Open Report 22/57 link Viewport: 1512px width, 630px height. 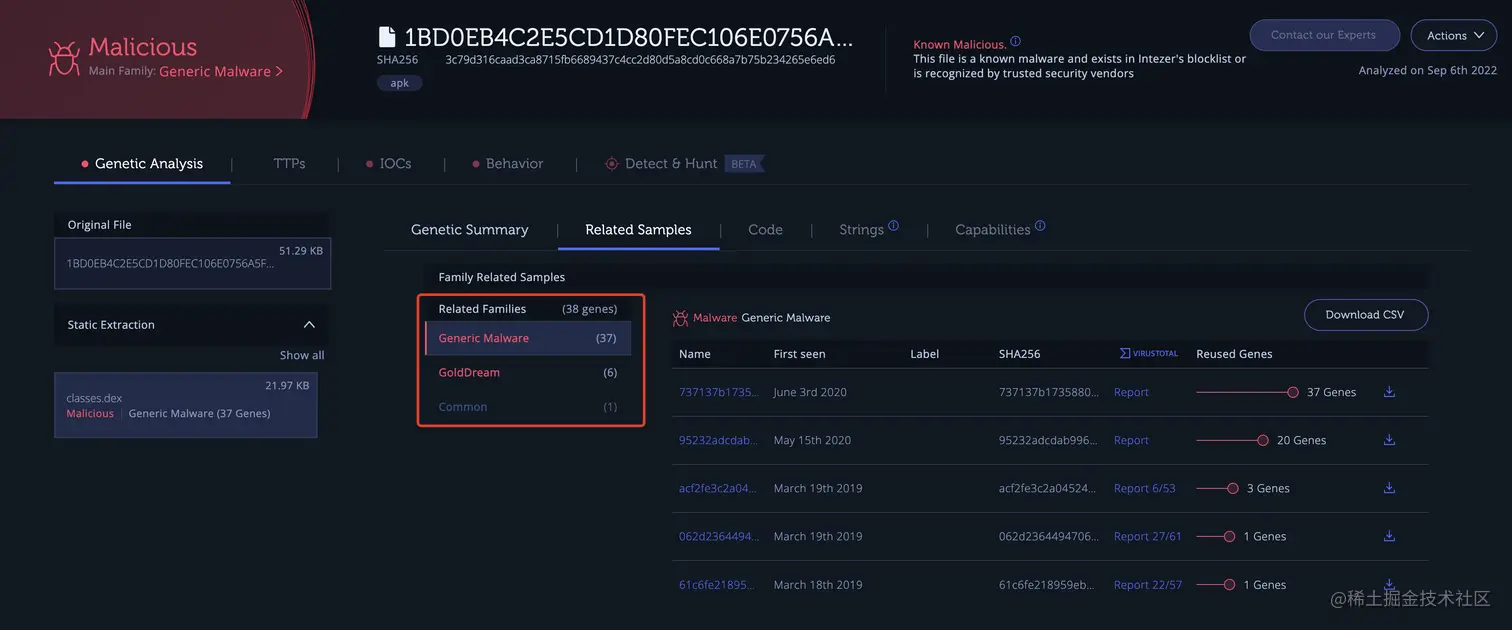pos(1148,584)
